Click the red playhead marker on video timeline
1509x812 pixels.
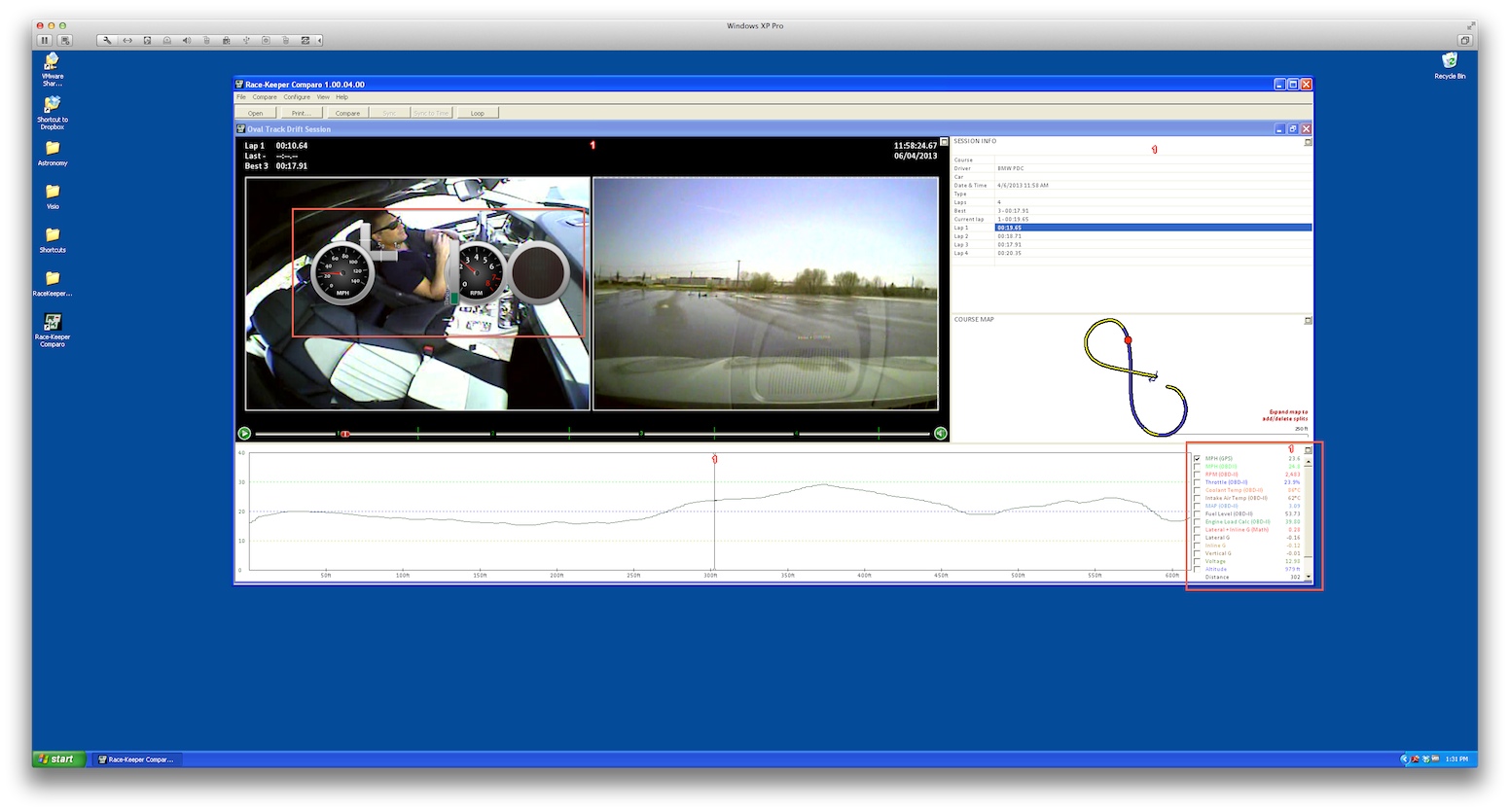(344, 434)
